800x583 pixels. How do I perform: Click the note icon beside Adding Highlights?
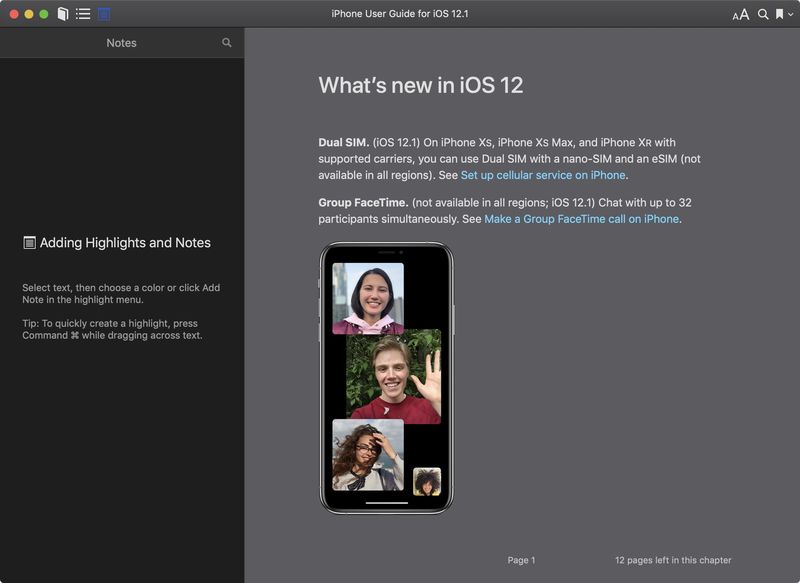coord(30,243)
